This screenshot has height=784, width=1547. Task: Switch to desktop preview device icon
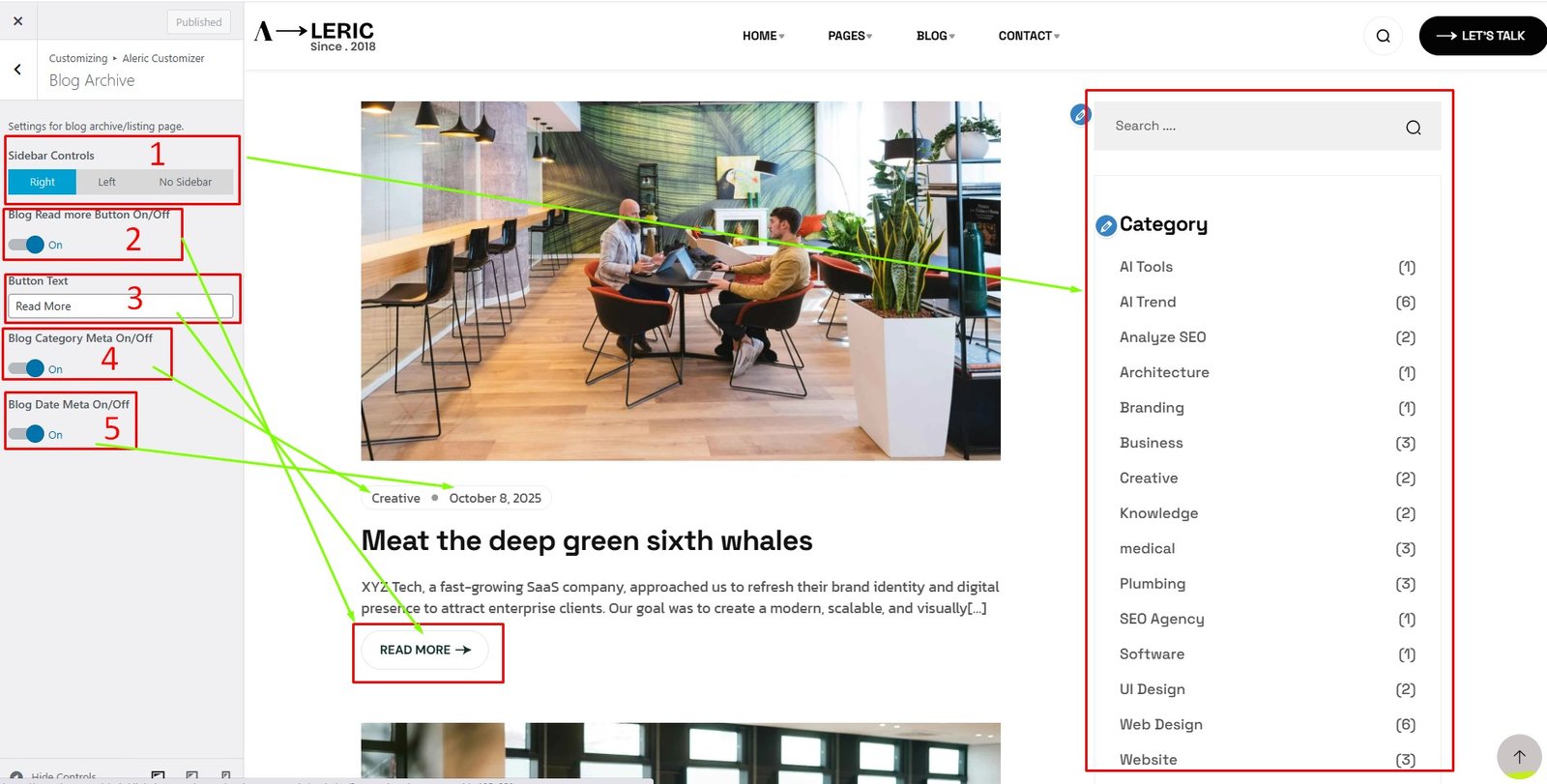point(159,775)
